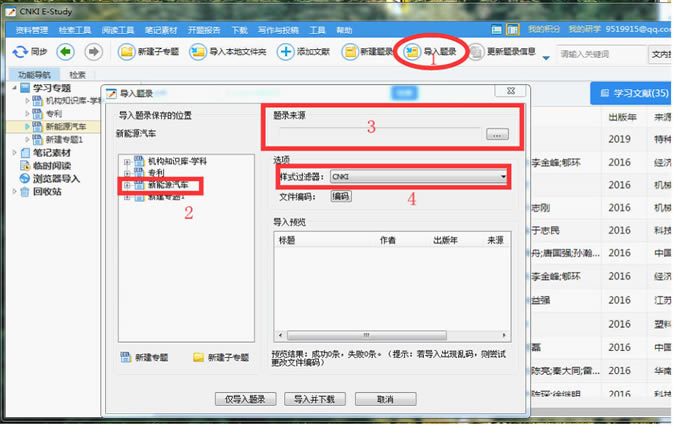Collapse 学习专题 tree node
The height and width of the screenshot is (426, 673).
[14, 88]
